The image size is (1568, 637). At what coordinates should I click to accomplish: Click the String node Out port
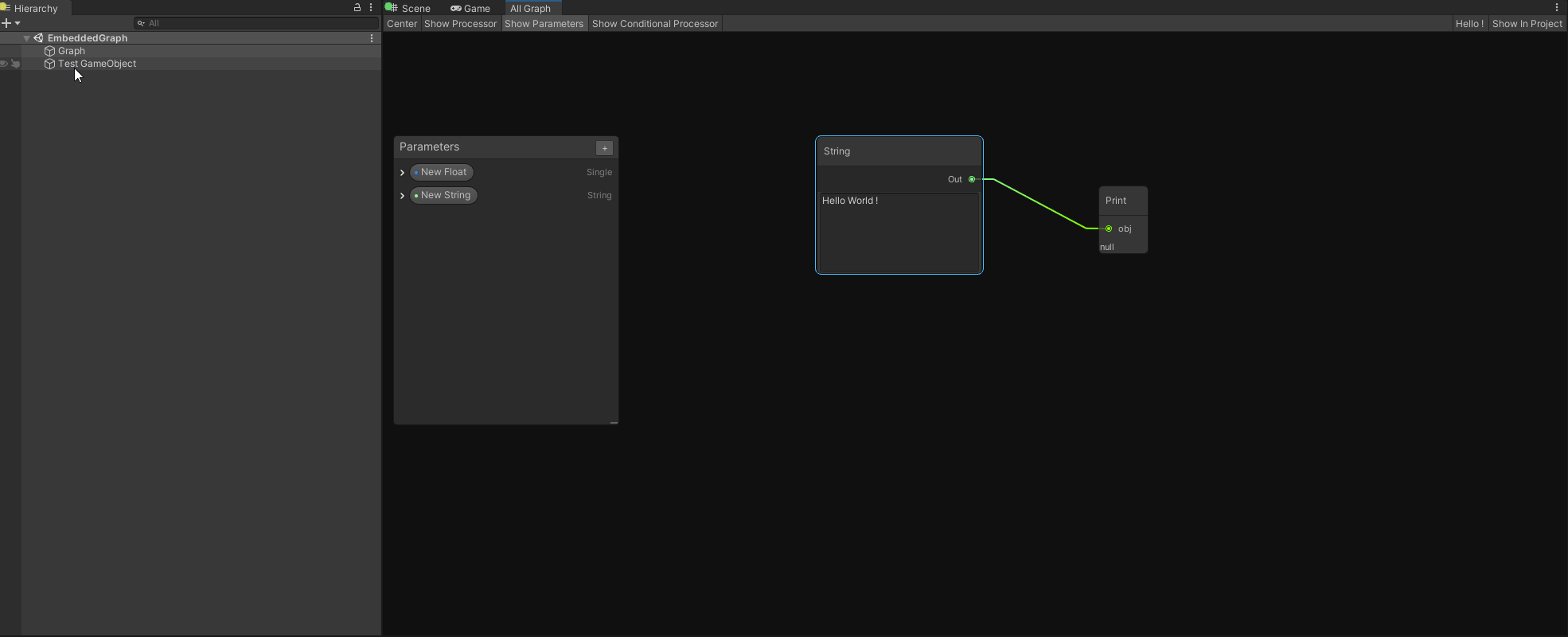972,179
